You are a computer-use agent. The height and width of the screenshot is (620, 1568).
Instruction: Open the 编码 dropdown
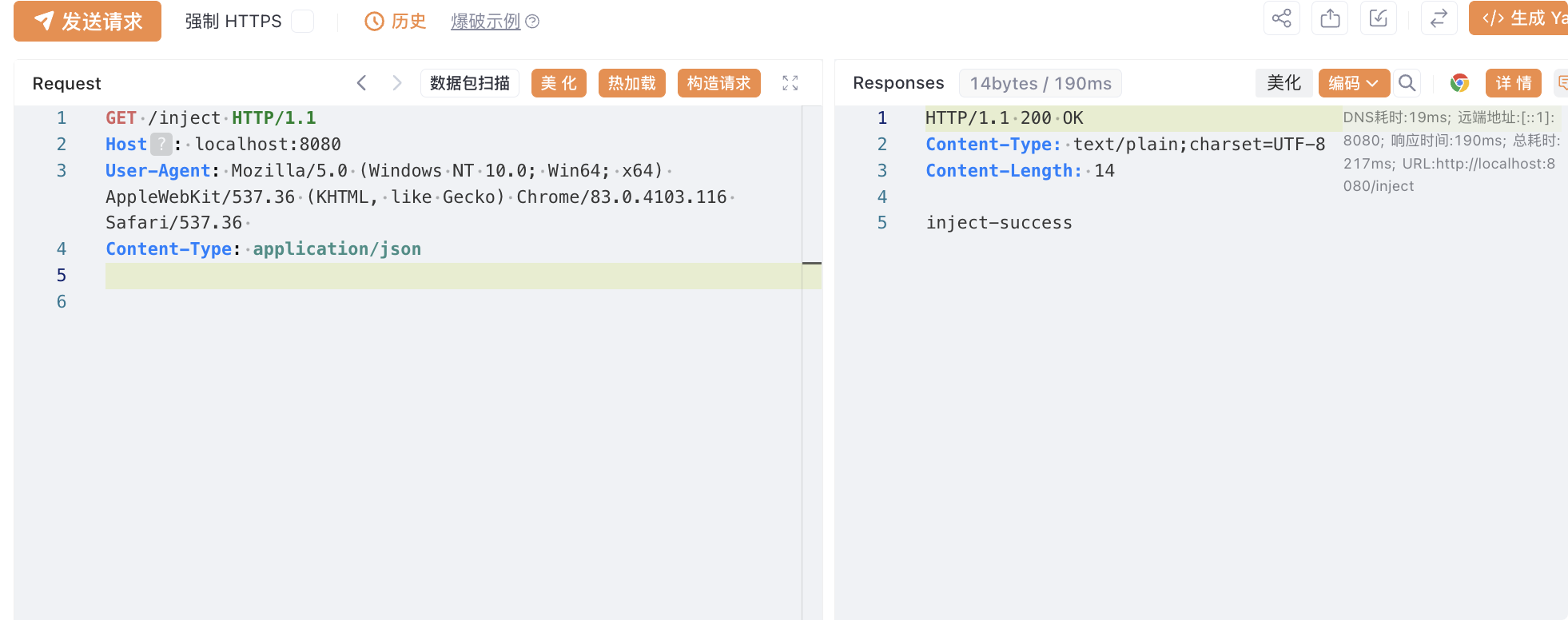1354,83
